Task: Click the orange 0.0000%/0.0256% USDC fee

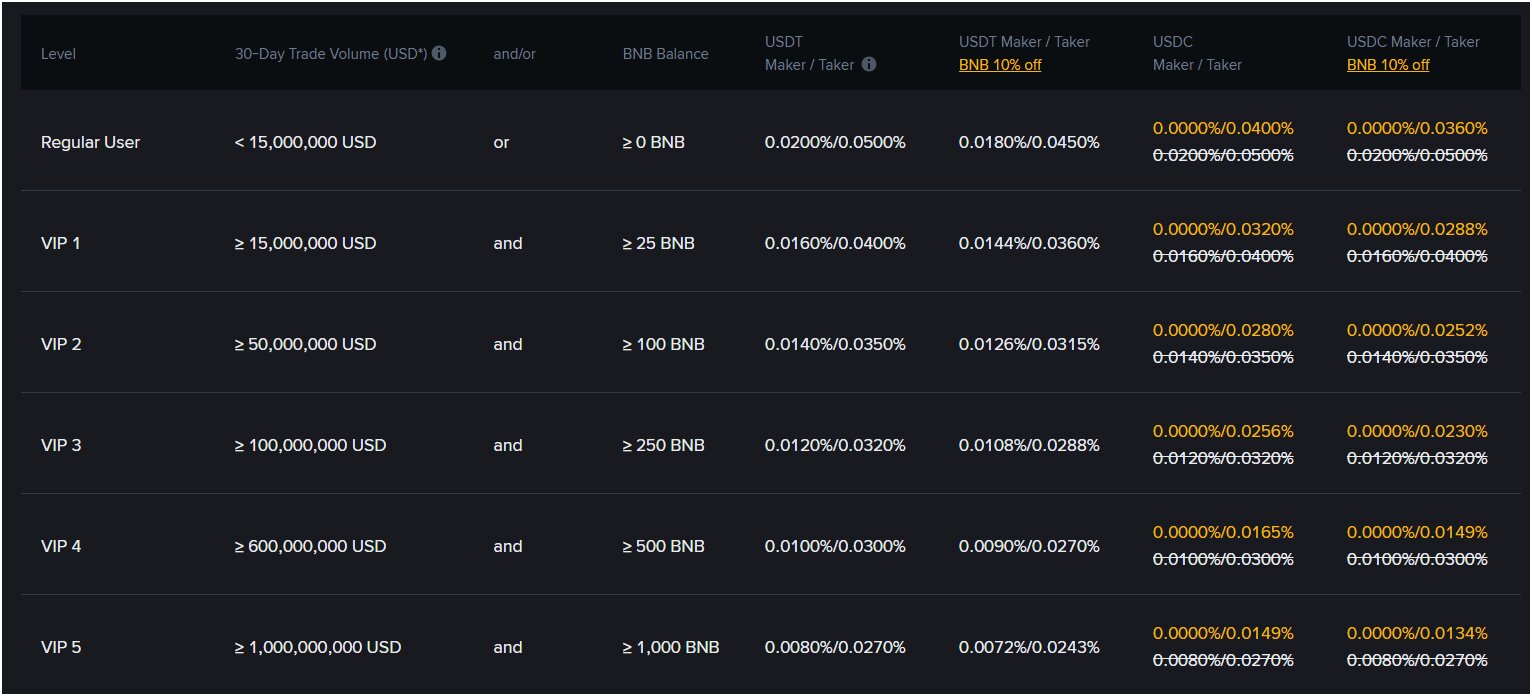Action: tap(1223, 431)
